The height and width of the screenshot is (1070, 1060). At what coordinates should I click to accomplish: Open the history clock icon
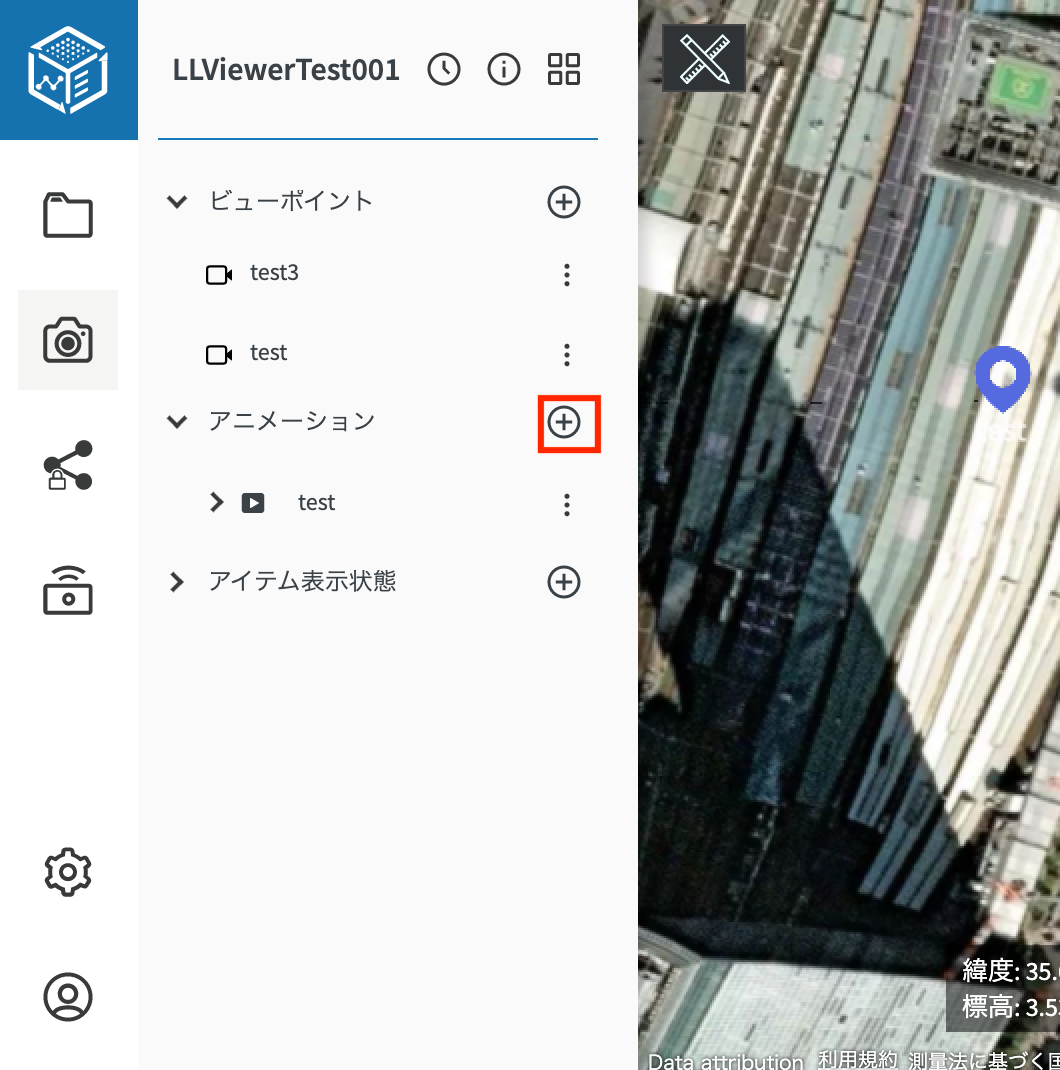pos(444,70)
